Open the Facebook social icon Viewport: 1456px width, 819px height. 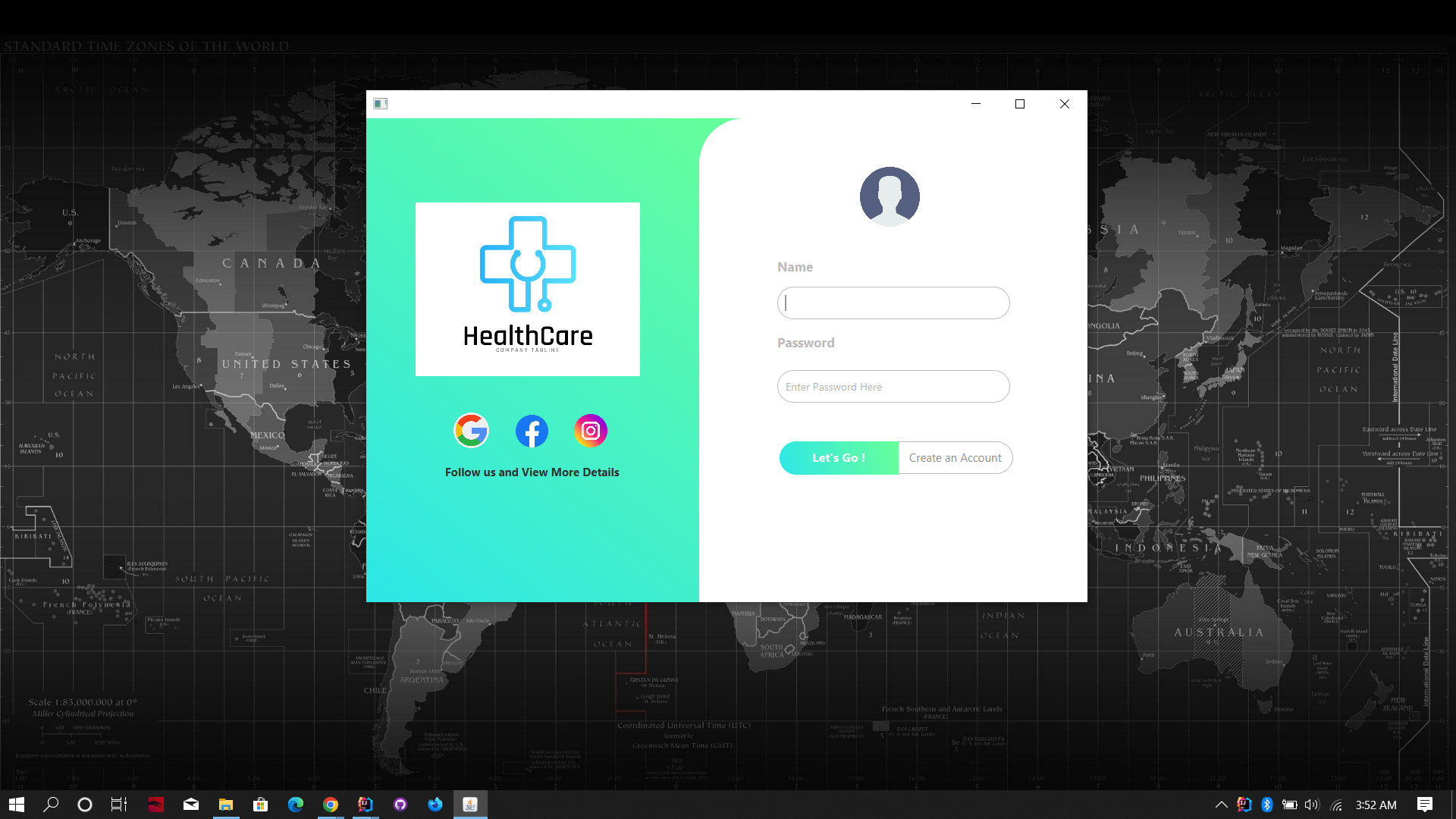pos(532,430)
